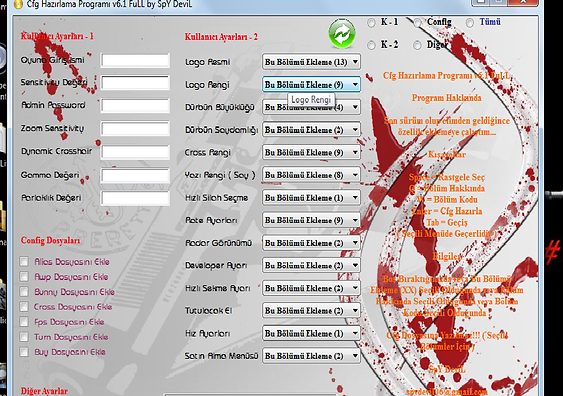
Task: Focus the Zoom Sensitivity text box
Action: pyautogui.click(x=135, y=129)
